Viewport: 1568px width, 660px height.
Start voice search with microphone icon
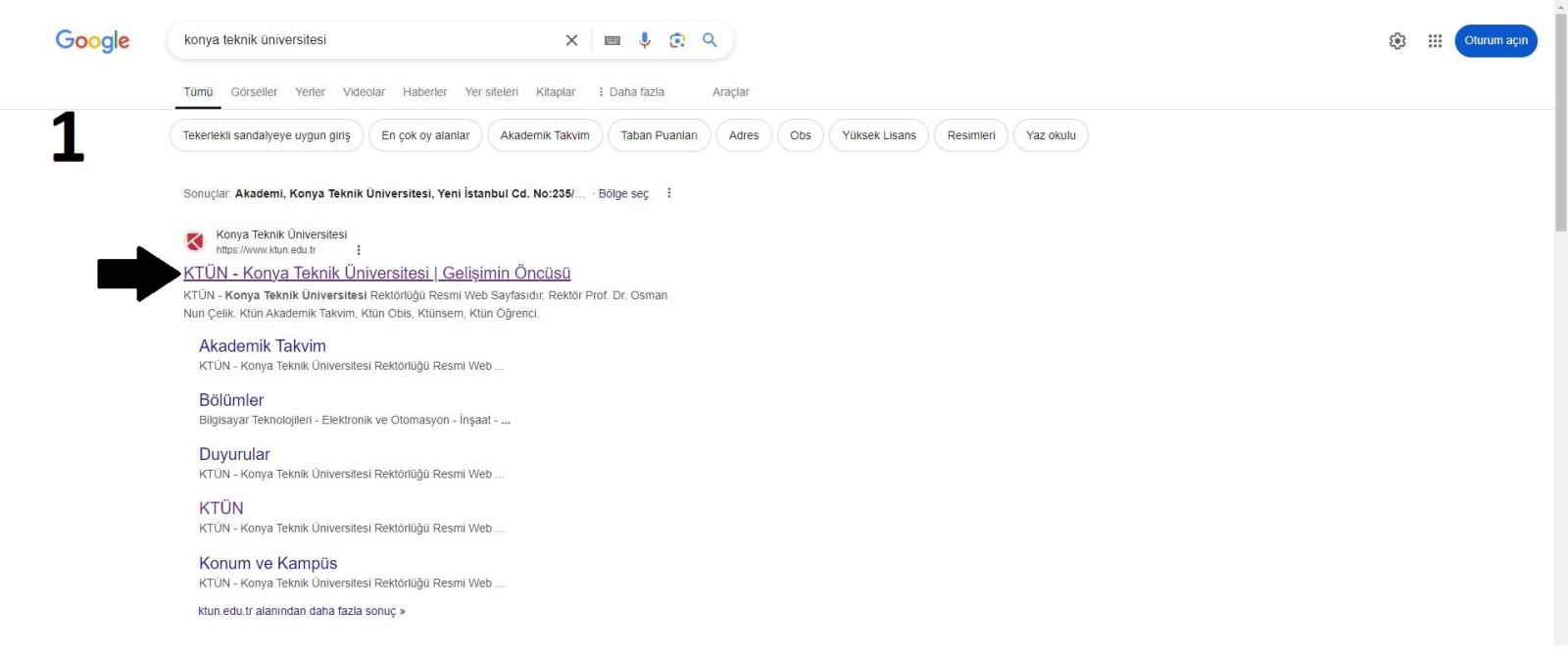[645, 40]
